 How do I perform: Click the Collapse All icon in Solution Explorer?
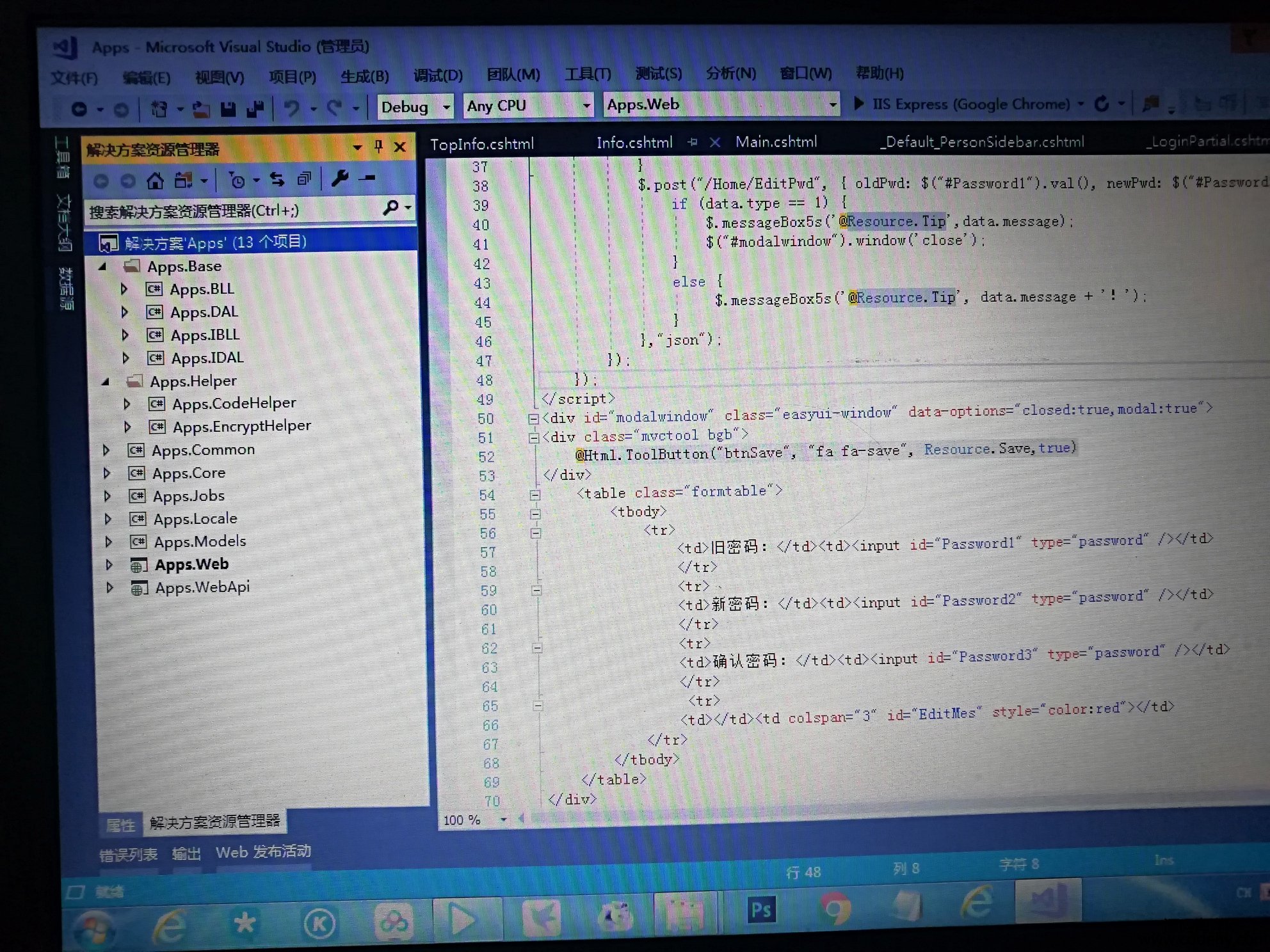pos(304,179)
